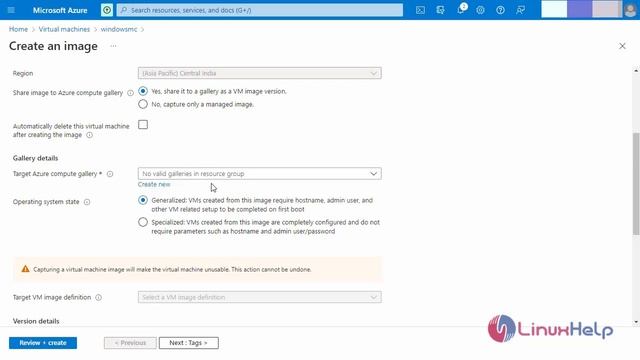Open the Directories and subscriptions filter icon

440,10
